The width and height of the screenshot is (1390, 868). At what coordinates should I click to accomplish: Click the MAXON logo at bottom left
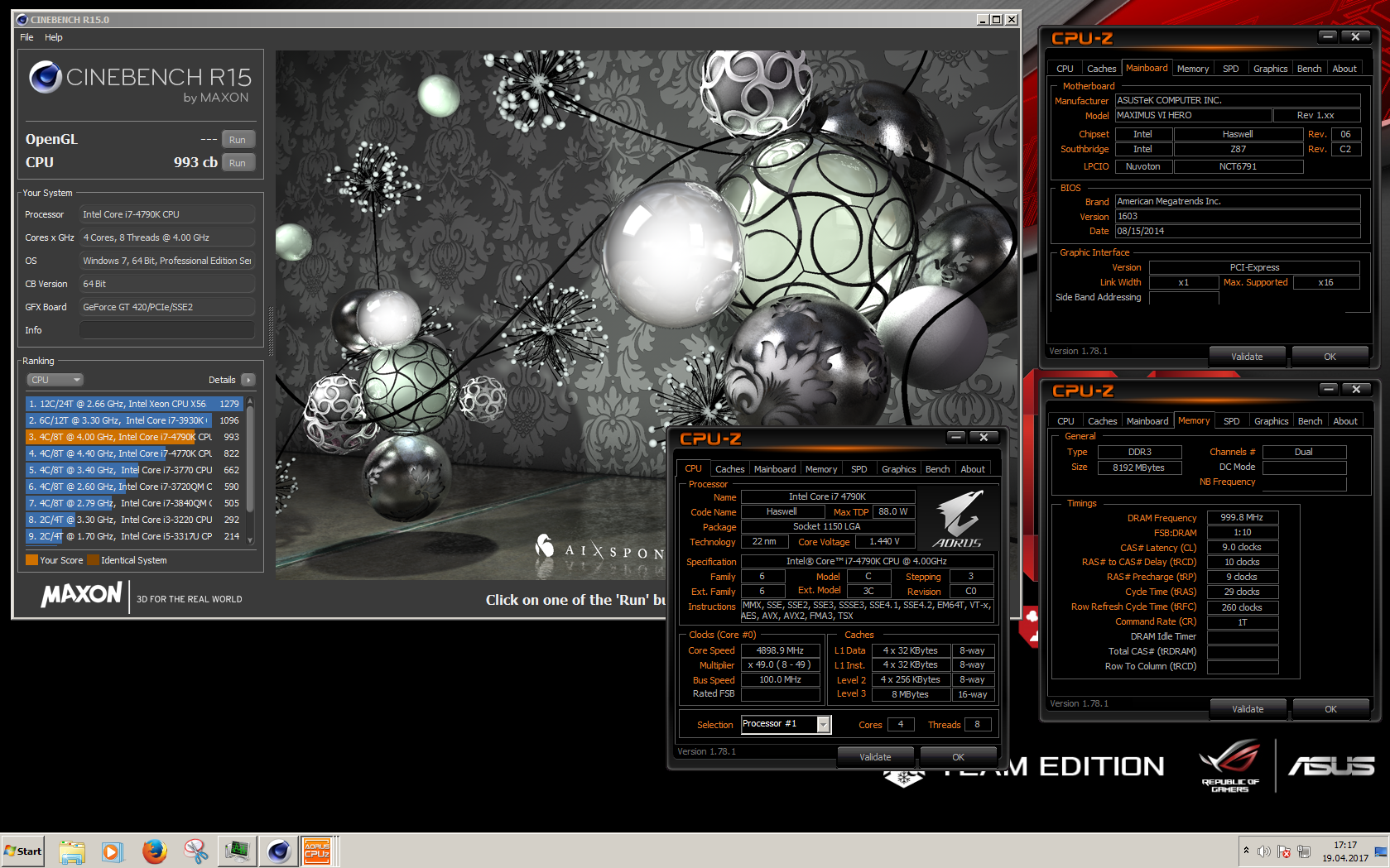click(81, 594)
